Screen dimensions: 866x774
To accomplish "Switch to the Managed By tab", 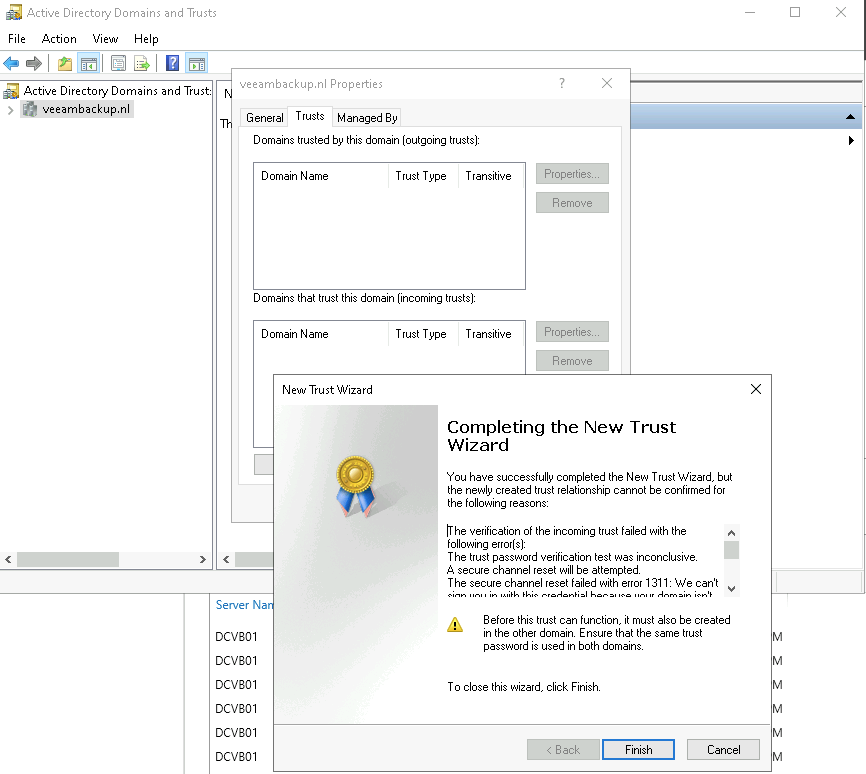I will tap(367, 117).
